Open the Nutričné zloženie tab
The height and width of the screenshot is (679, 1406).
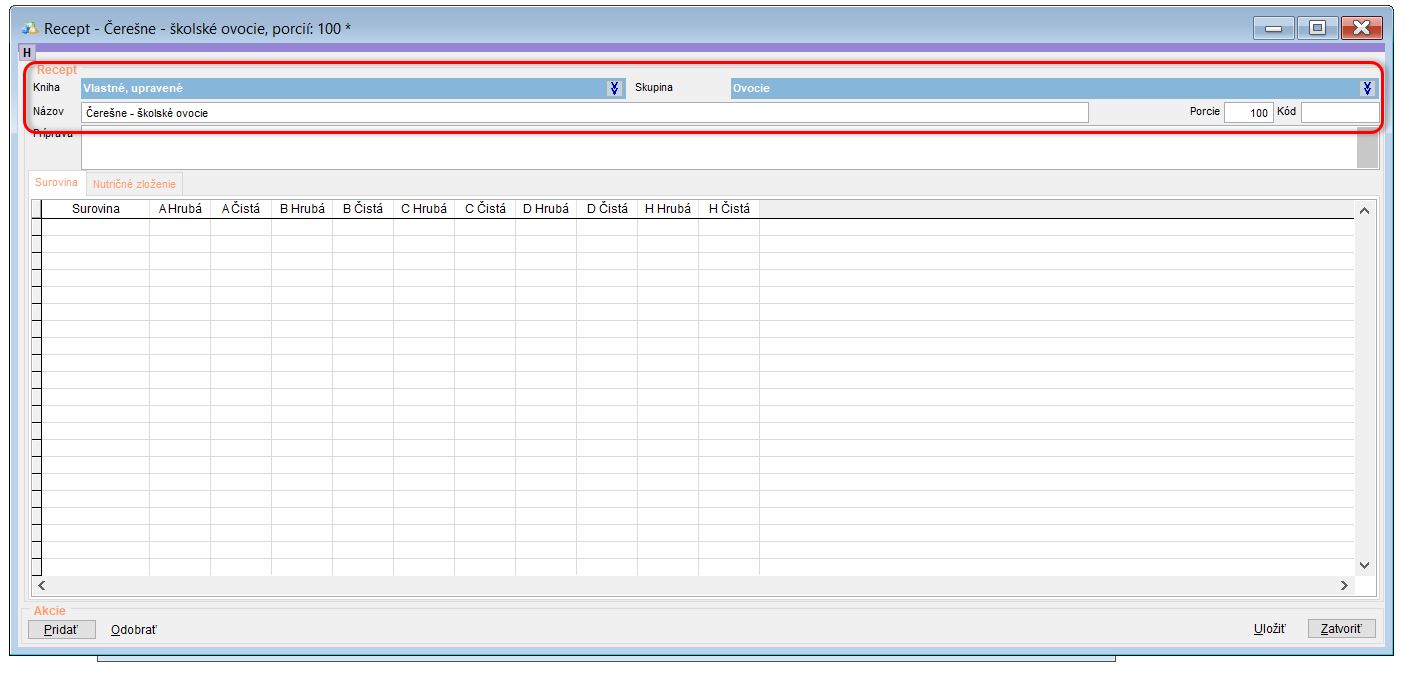pyautogui.click(x=134, y=184)
